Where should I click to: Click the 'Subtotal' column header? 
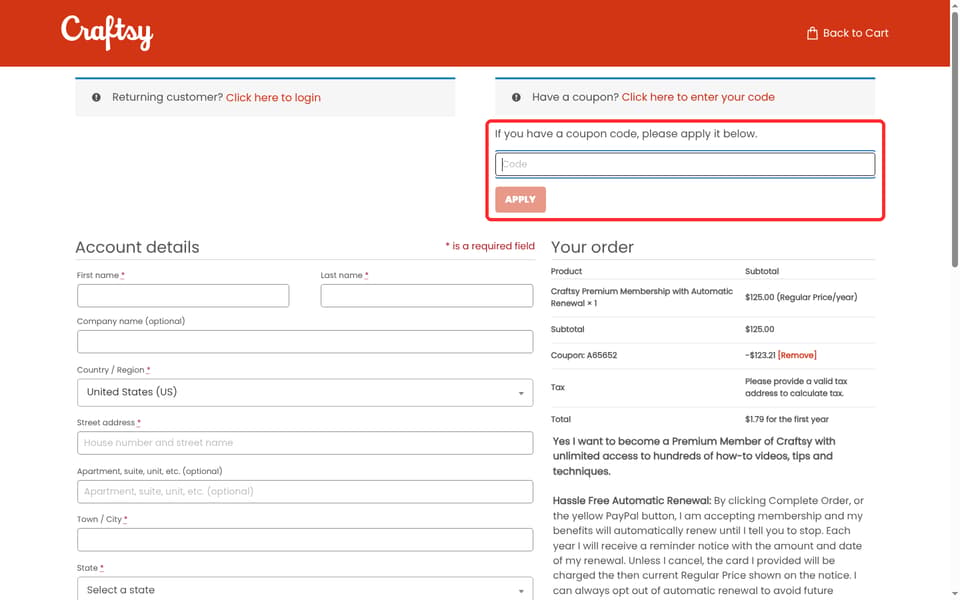[762, 271]
